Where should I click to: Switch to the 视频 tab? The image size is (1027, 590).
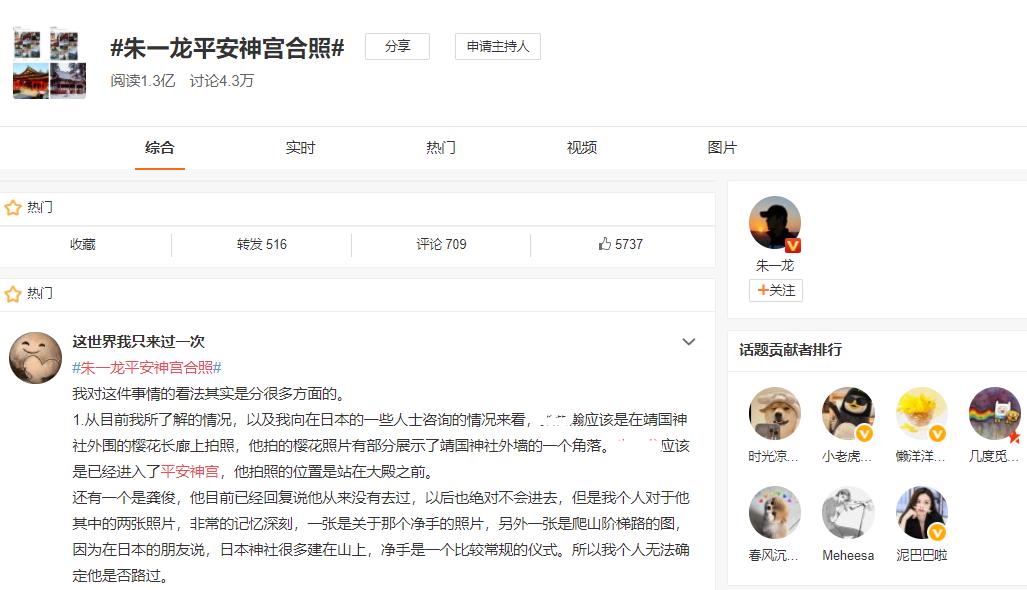tap(582, 148)
